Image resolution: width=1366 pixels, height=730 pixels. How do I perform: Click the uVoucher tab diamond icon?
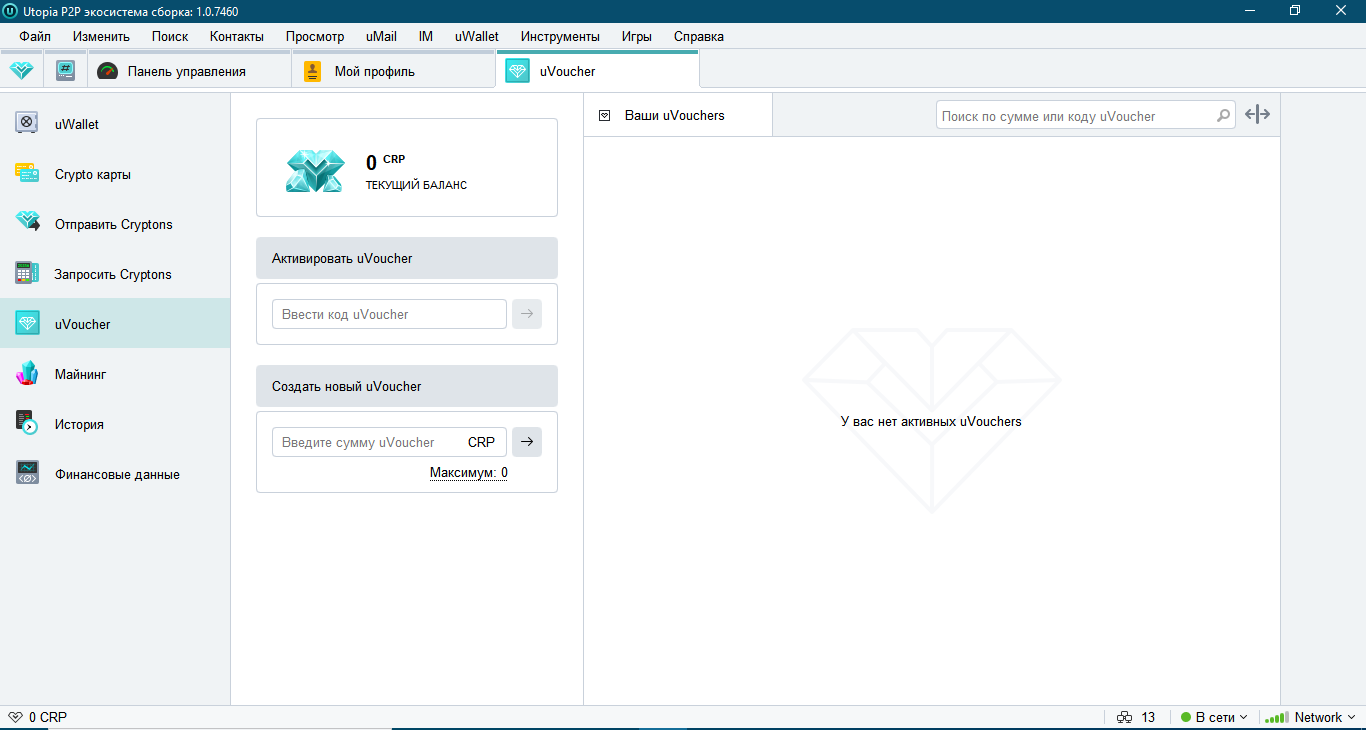point(518,71)
